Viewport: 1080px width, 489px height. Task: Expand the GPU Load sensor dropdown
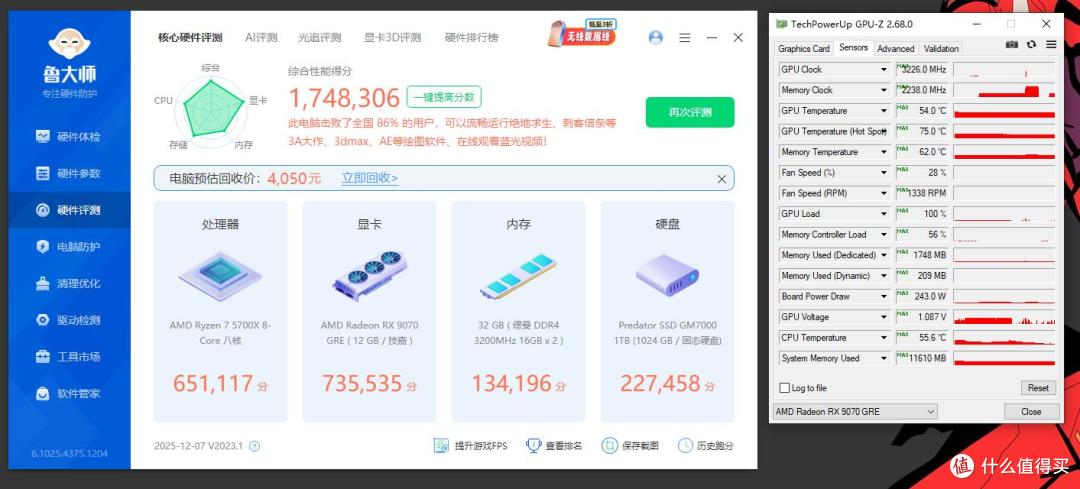[884, 214]
